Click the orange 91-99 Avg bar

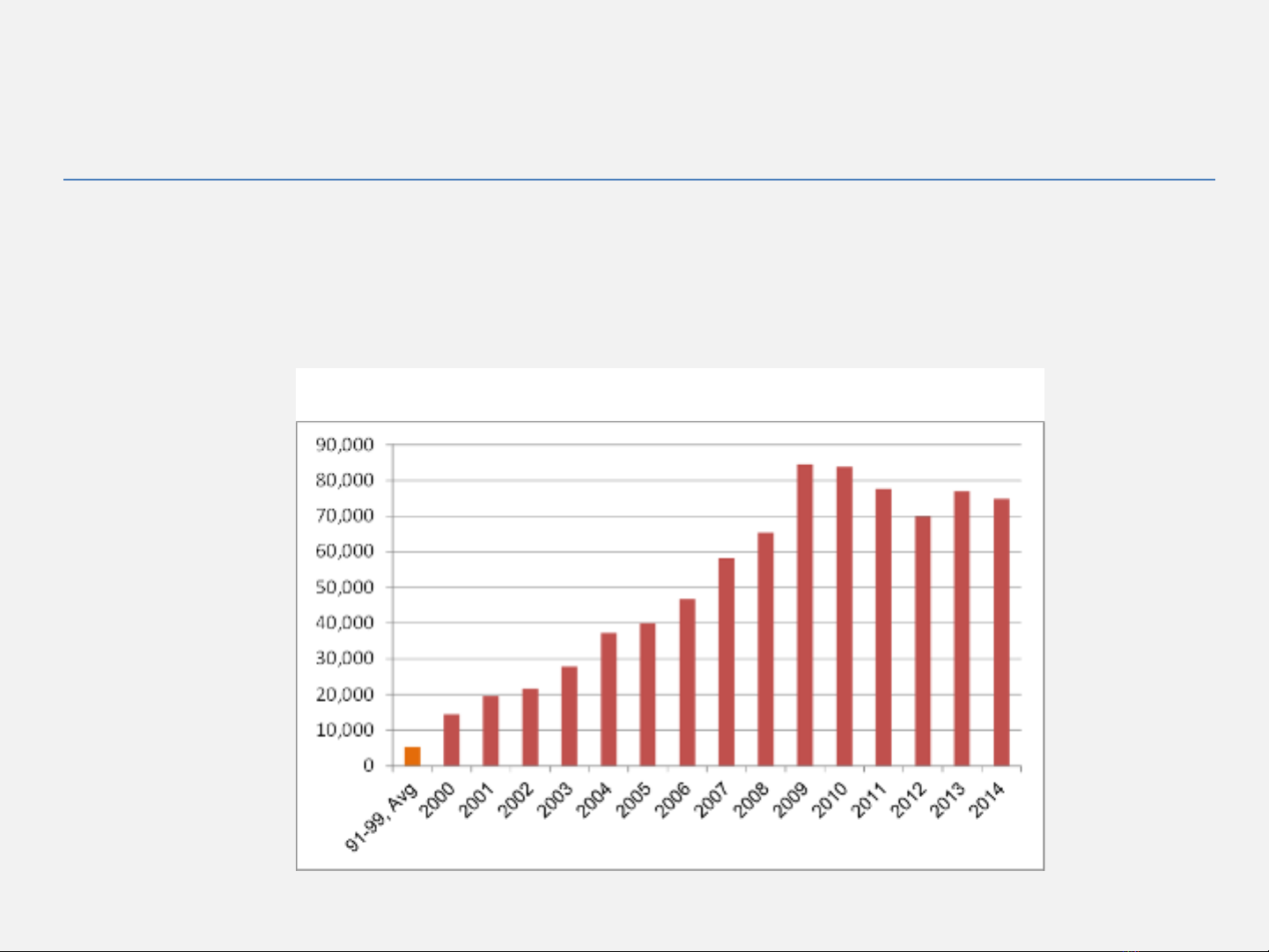[412, 756]
